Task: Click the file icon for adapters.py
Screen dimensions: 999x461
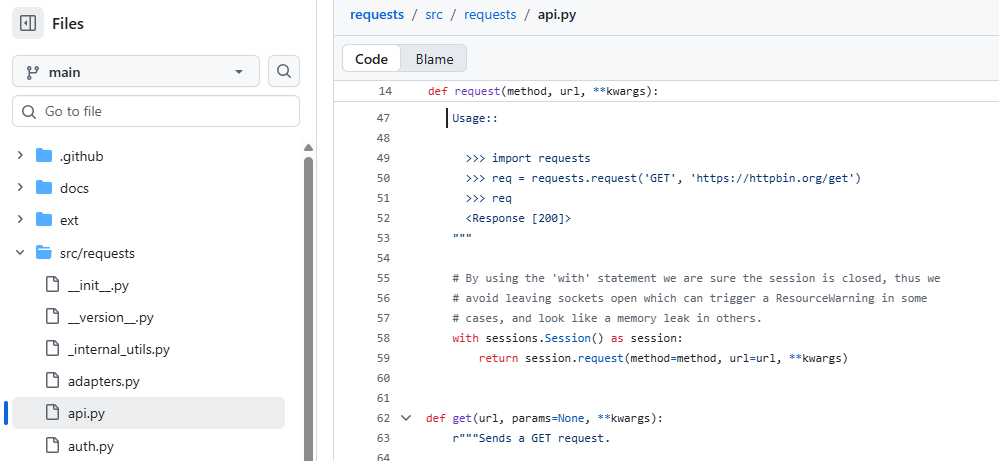Action: [x=53, y=381]
